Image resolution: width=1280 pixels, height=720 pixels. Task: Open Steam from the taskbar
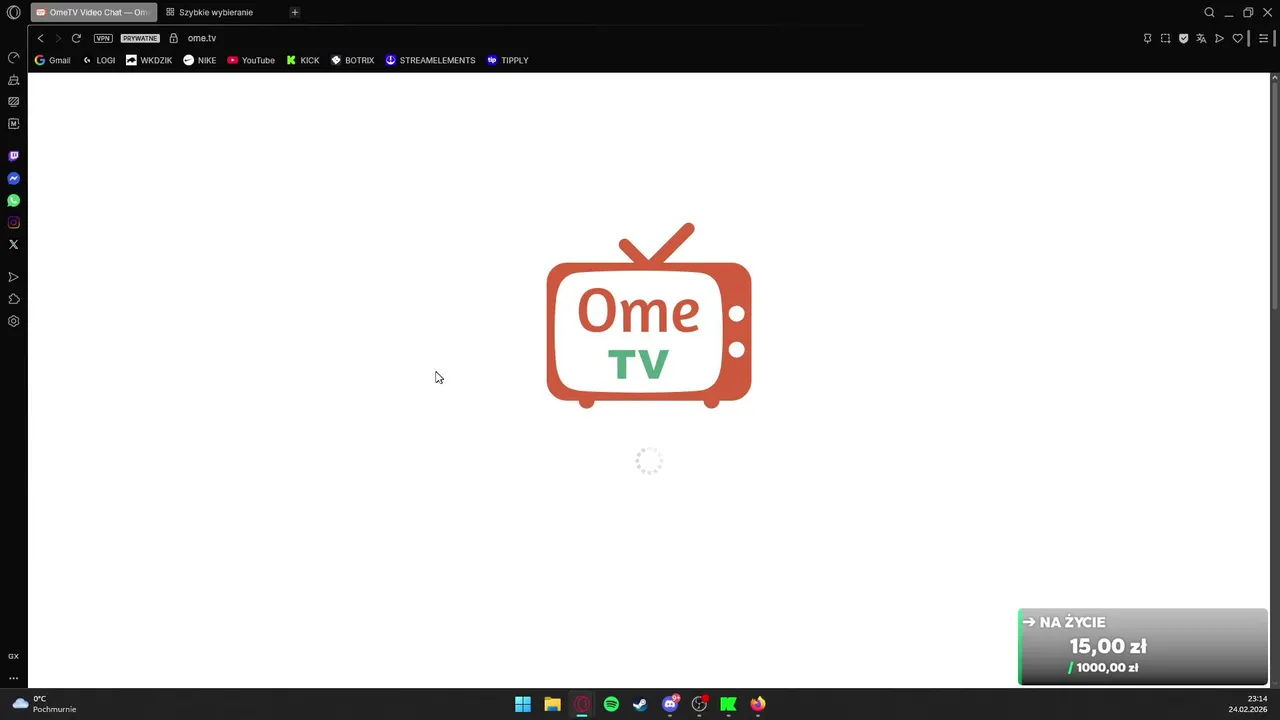tap(640, 704)
